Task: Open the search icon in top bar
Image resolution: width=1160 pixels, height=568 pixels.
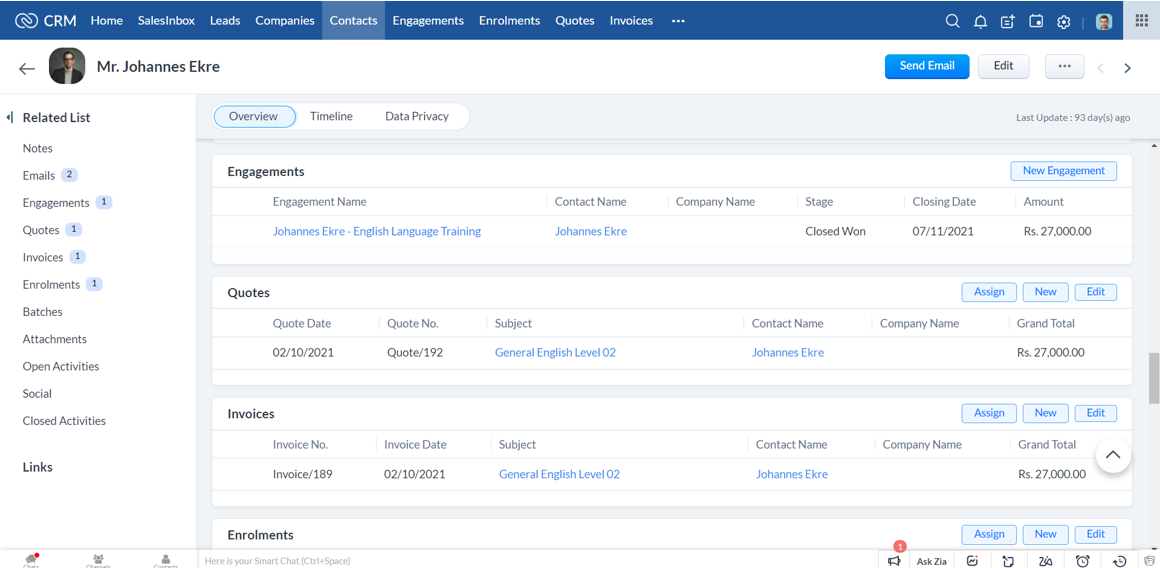Action: pos(953,21)
